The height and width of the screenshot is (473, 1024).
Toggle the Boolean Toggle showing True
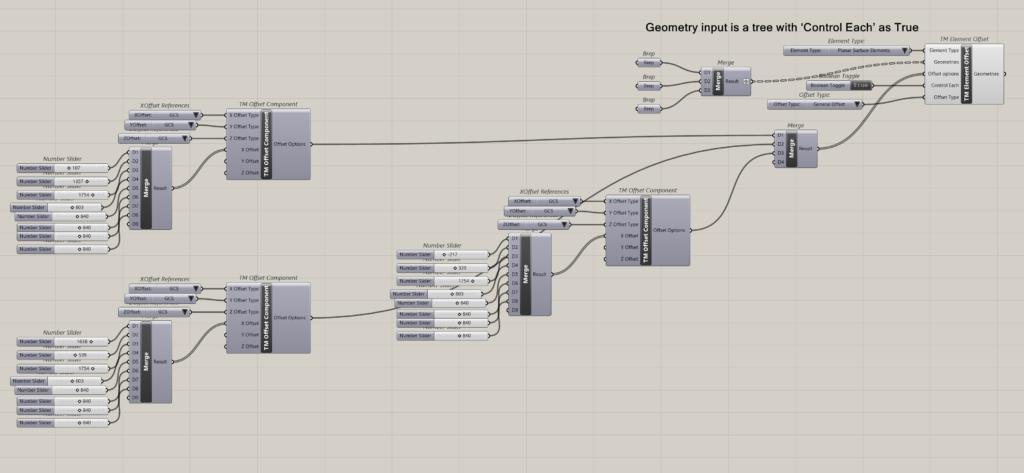click(x=861, y=86)
